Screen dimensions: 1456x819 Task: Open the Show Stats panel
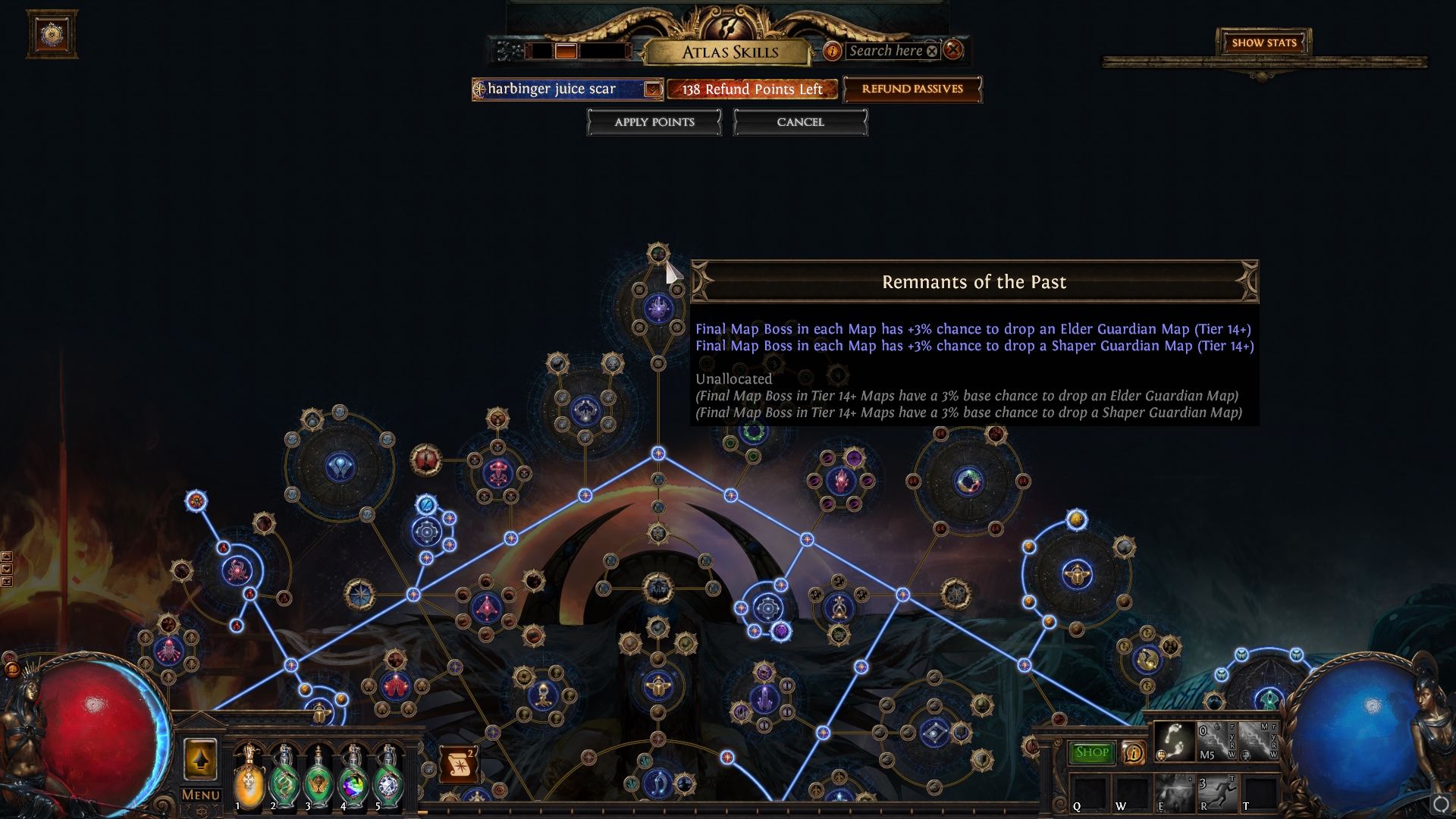click(x=1264, y=42)
